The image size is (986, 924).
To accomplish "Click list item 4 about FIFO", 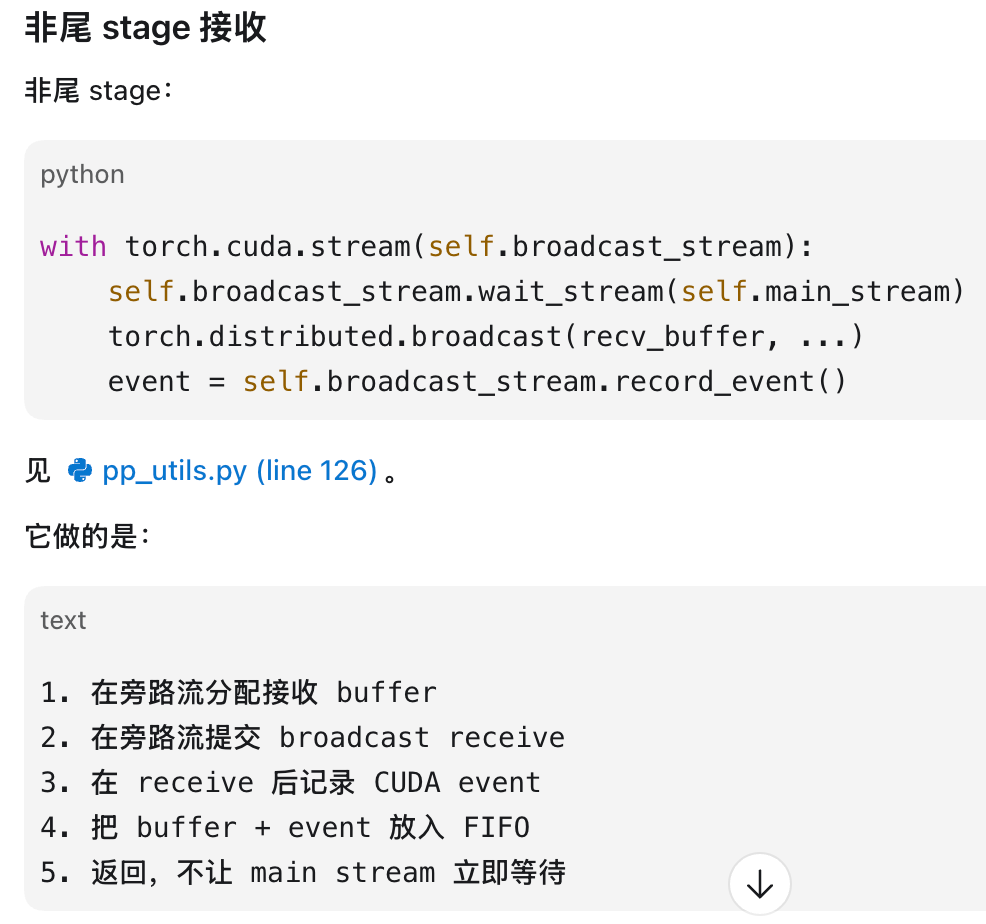I will (x=285, y=828).
